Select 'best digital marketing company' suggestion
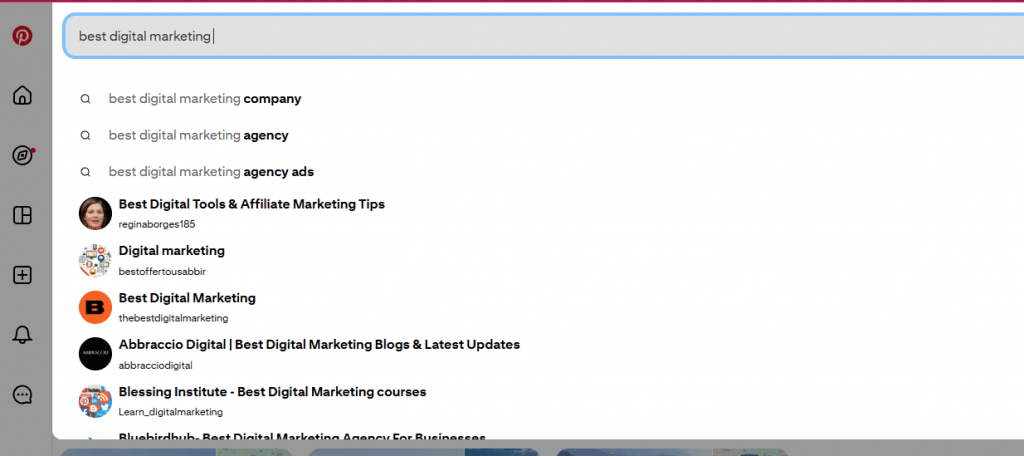This screenshot has height=456, width=1024. (x=205, y=99)
